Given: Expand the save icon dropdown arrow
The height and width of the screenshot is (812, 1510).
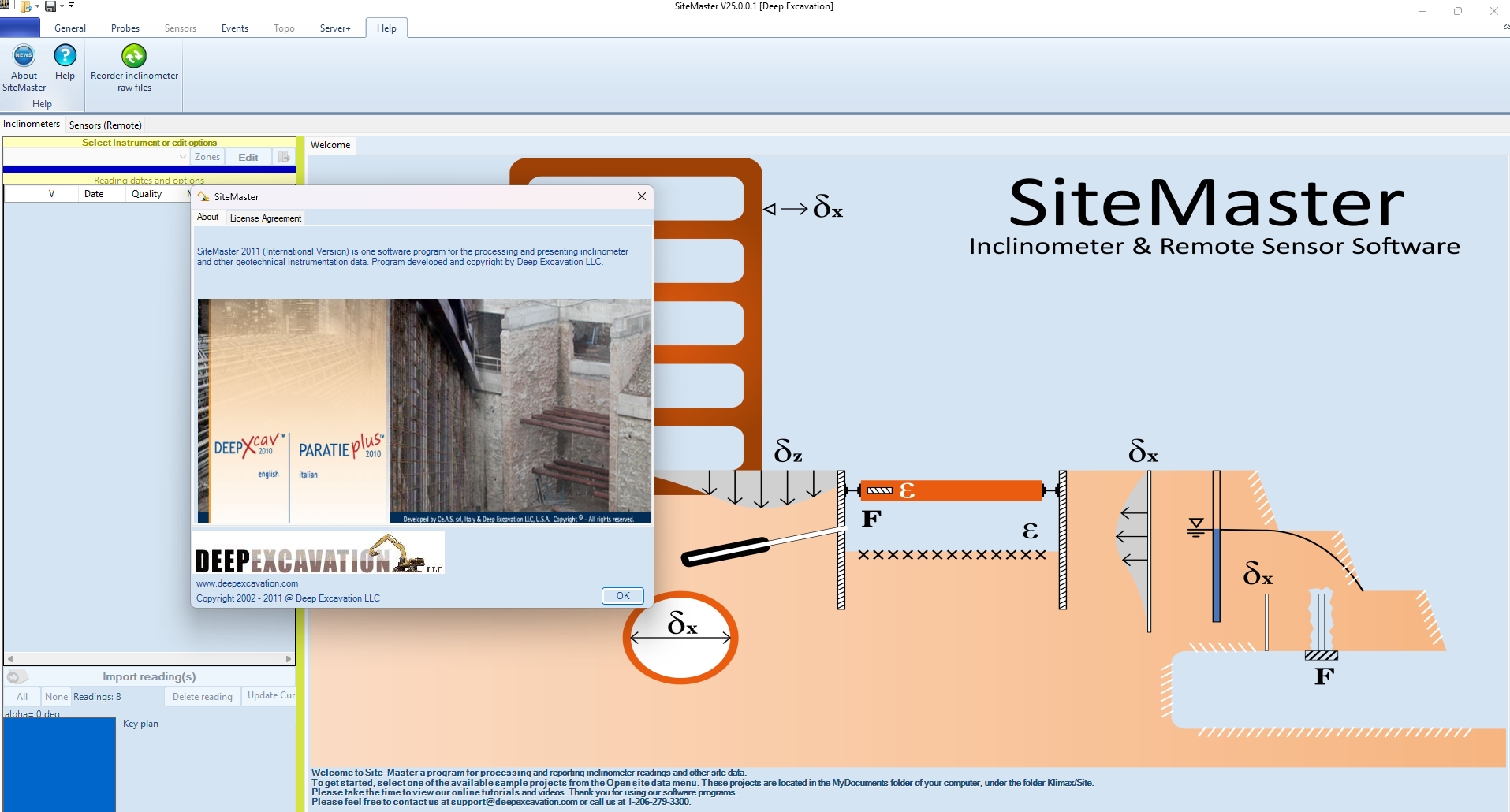Looking at the screenshot, I should [x=62, y=6].
